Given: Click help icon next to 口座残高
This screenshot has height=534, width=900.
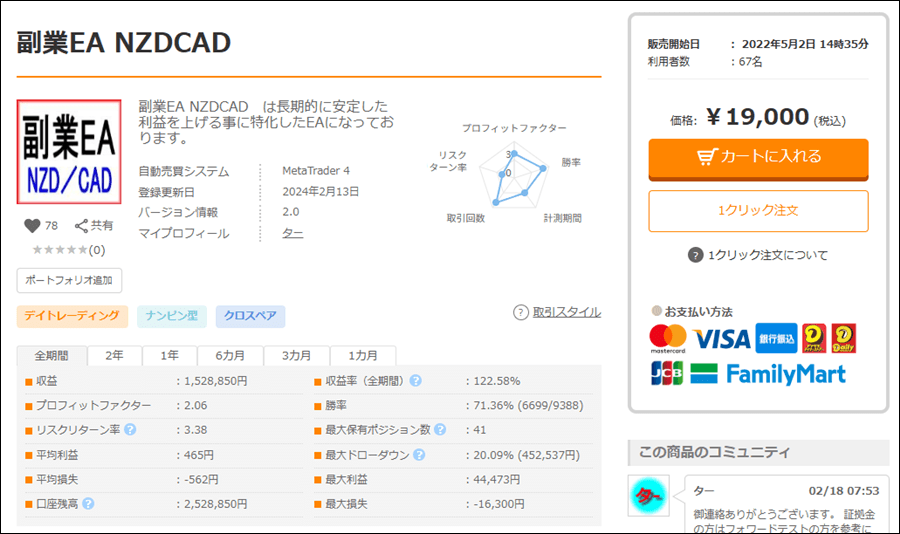Looking at the screenshot, I should point(88,503).
